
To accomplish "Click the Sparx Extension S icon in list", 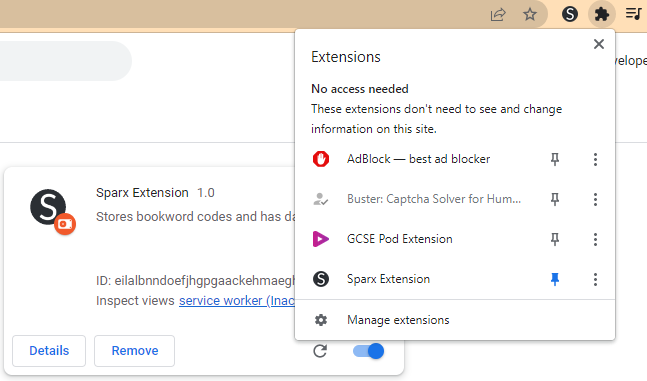I will [321, 279].
